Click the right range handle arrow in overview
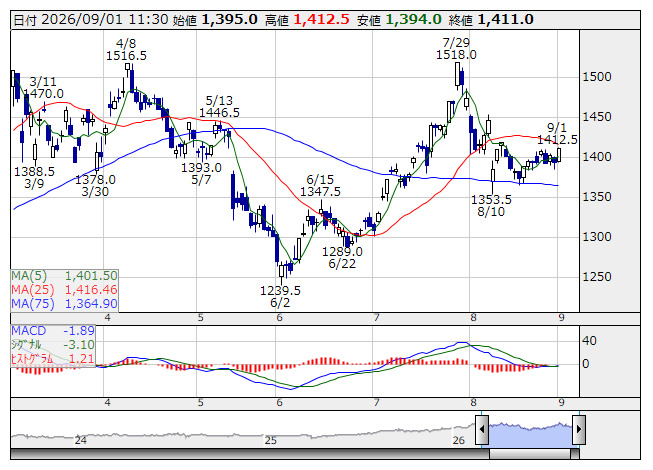 coord(579,429)
